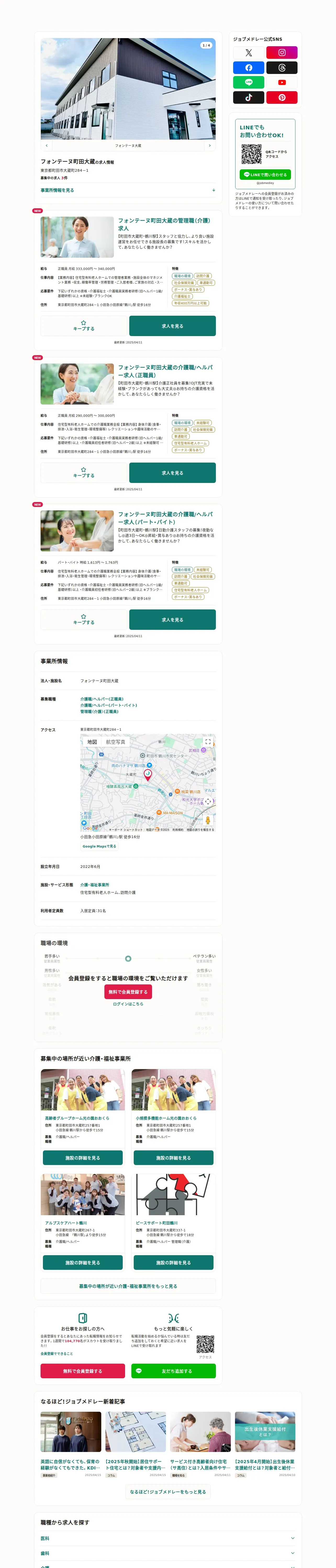This screenshot has height=1568, width=336.
Task: Click 住宅型有料老人ホーム tag on 正職員 job
Action: tap(191, 443)
